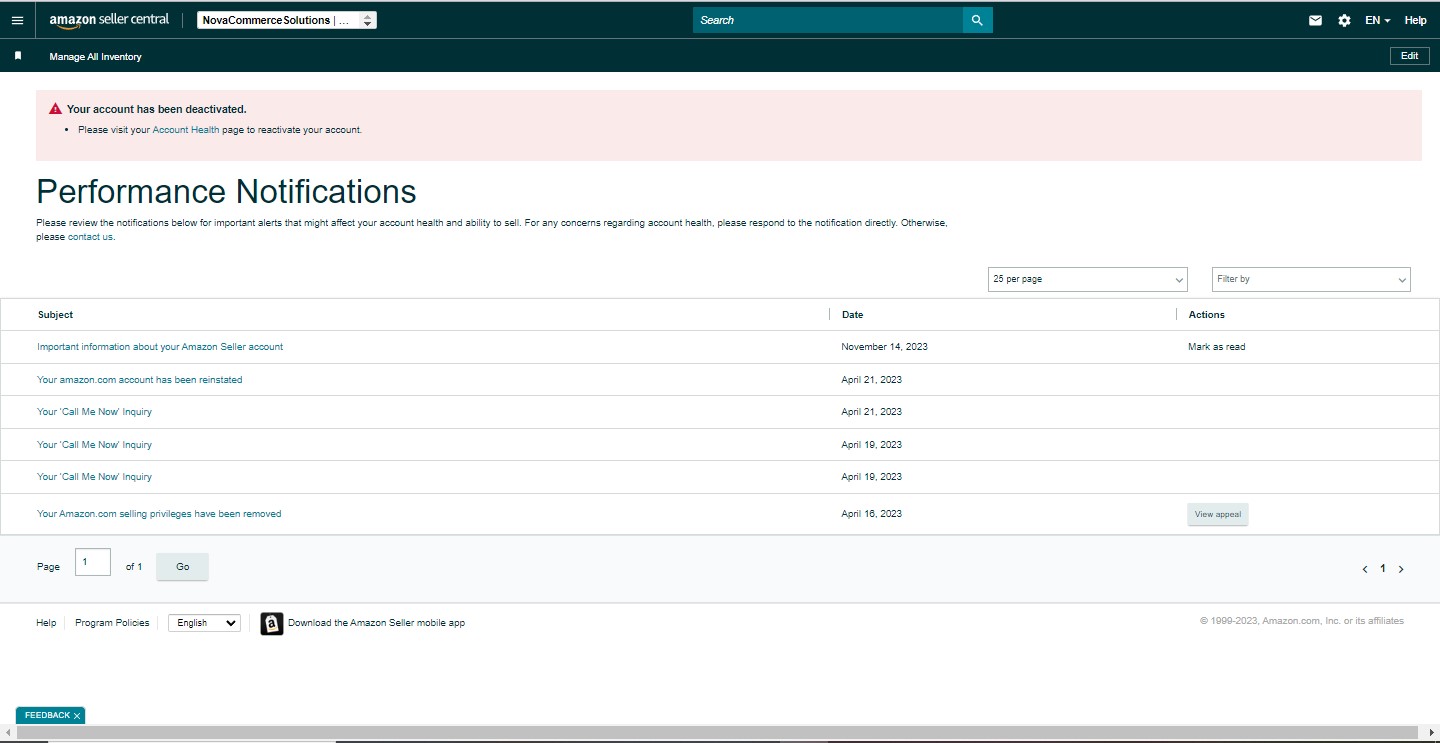
Task: Select the November 14, 2023 date cell
Action: click(x=884, y=347)
